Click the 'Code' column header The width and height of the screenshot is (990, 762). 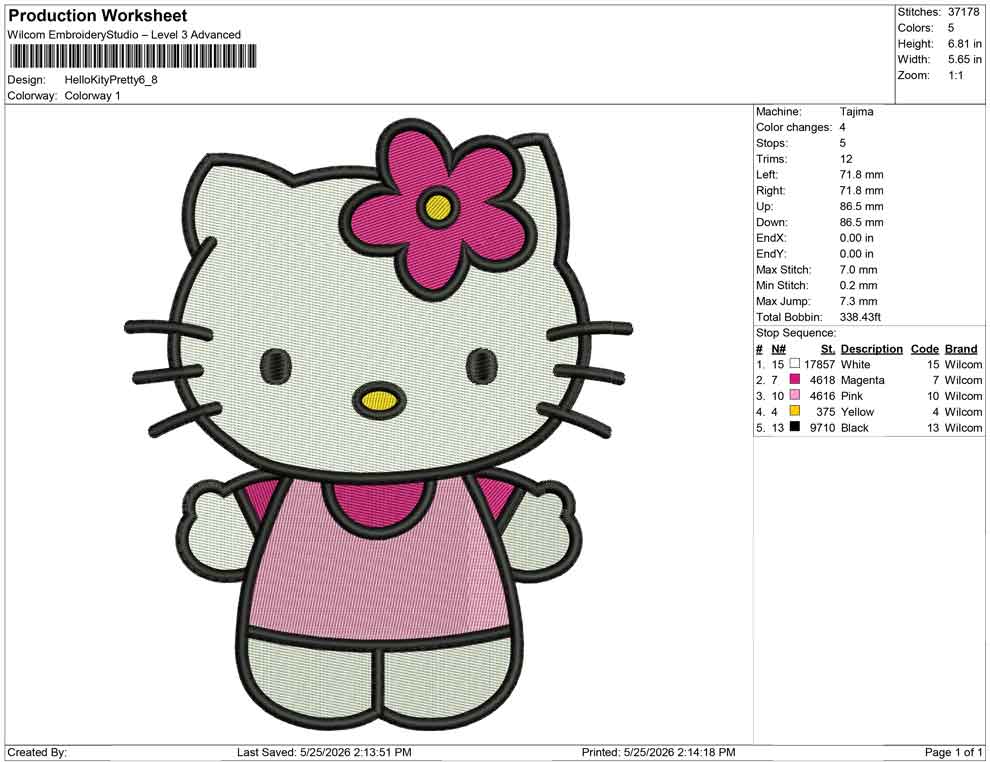click(x=925, y=348)
